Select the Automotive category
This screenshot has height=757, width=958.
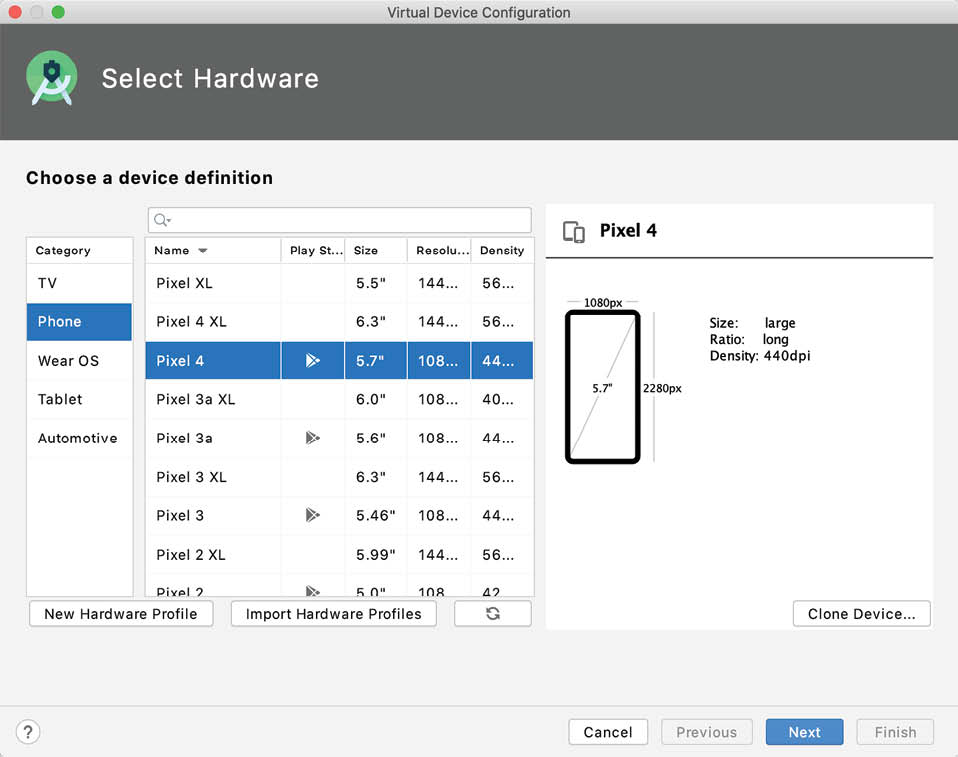click(79, 438)
